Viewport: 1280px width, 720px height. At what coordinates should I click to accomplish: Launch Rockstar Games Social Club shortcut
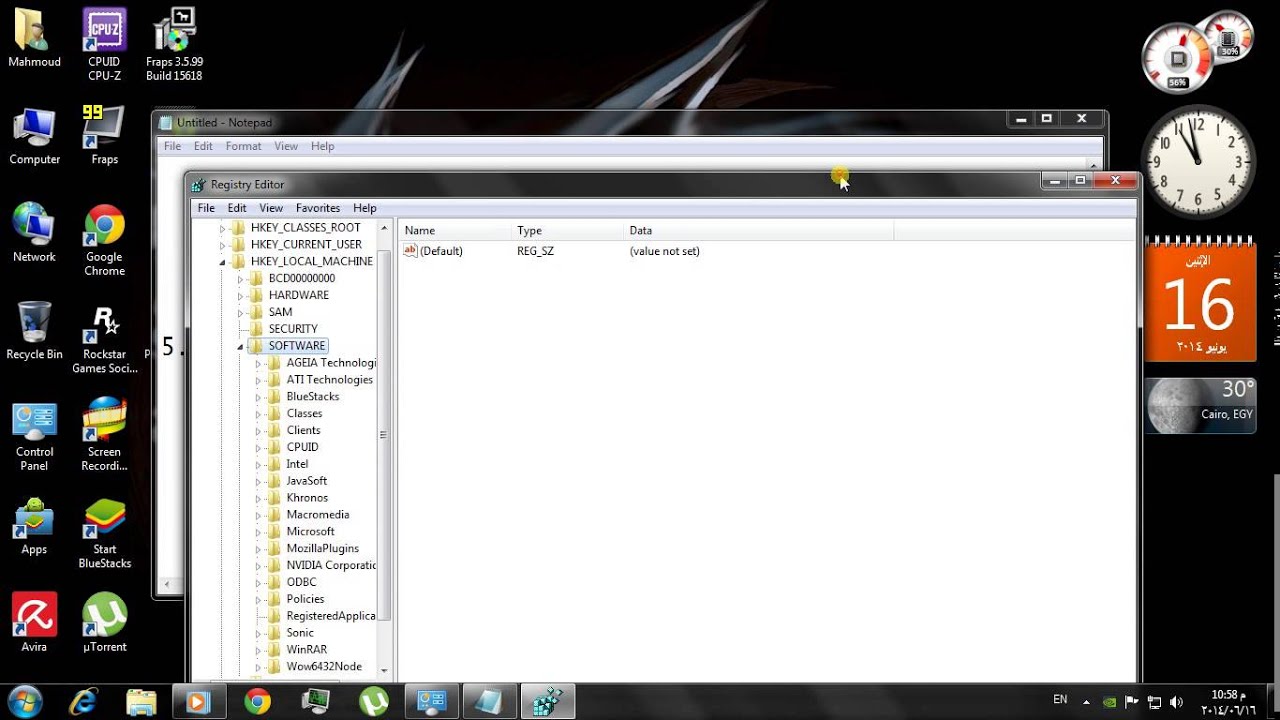104,340
